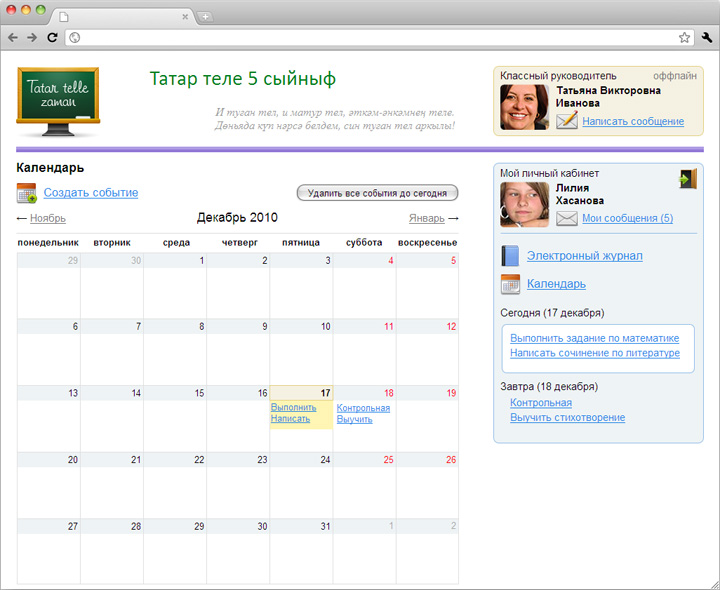
Task: Open Мои сообщения (5) link
Action: [628, 218]
